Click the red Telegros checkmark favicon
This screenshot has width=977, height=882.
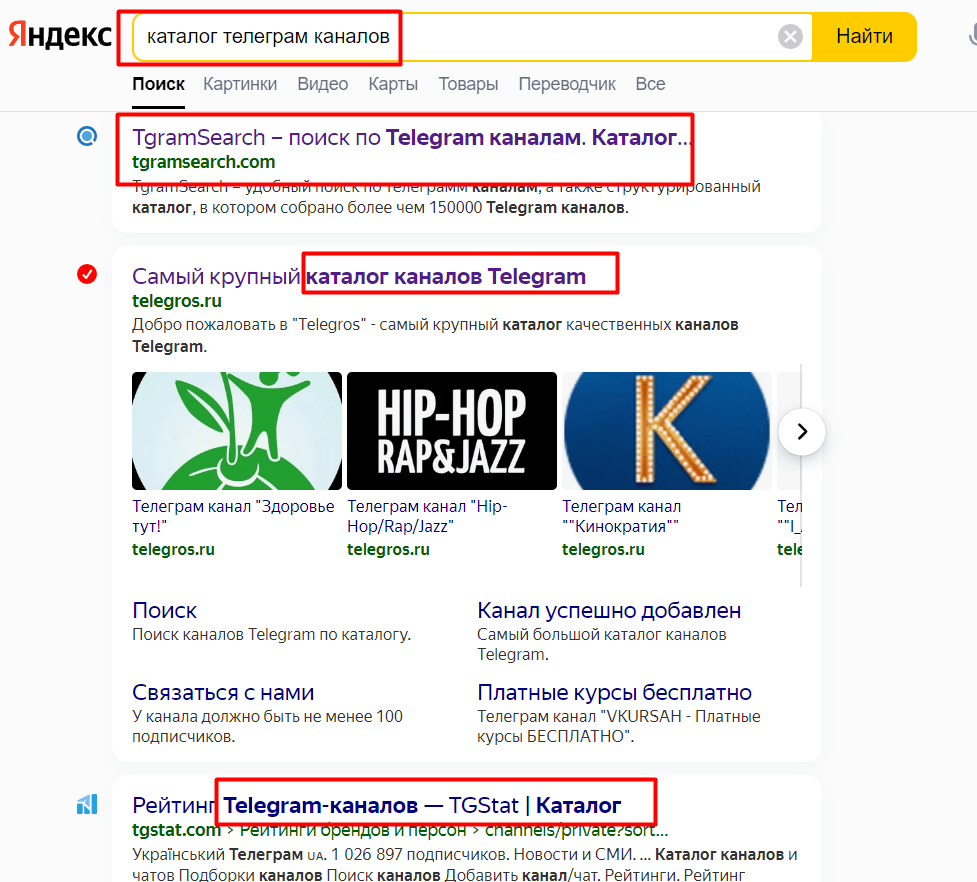click(87, 275)
